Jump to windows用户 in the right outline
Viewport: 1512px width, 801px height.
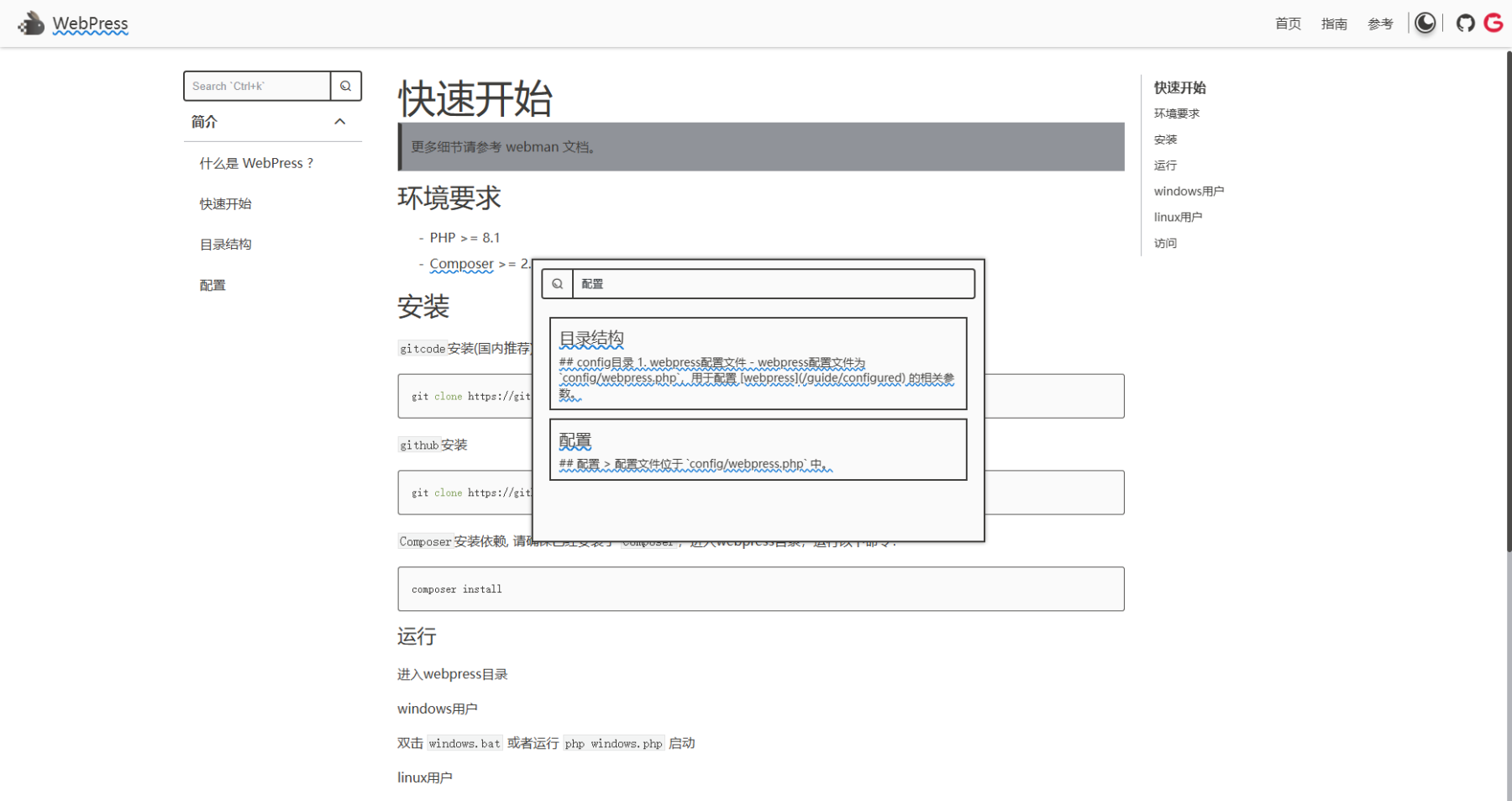pos(1189,192)
